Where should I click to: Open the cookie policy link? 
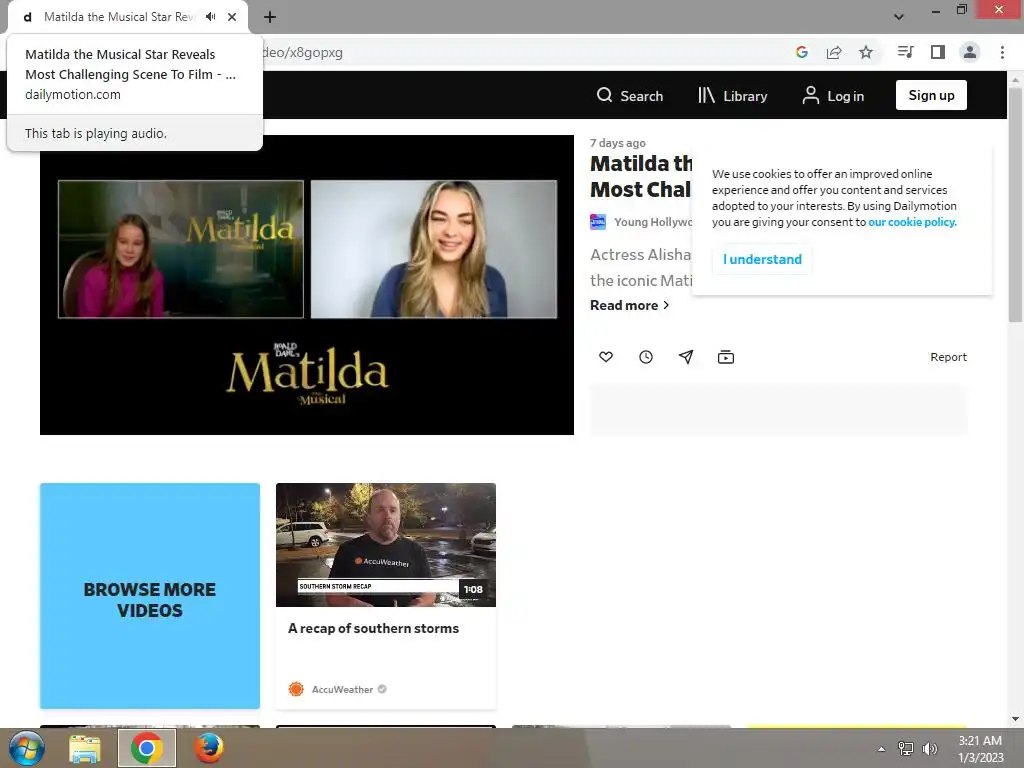coord(912,222)
